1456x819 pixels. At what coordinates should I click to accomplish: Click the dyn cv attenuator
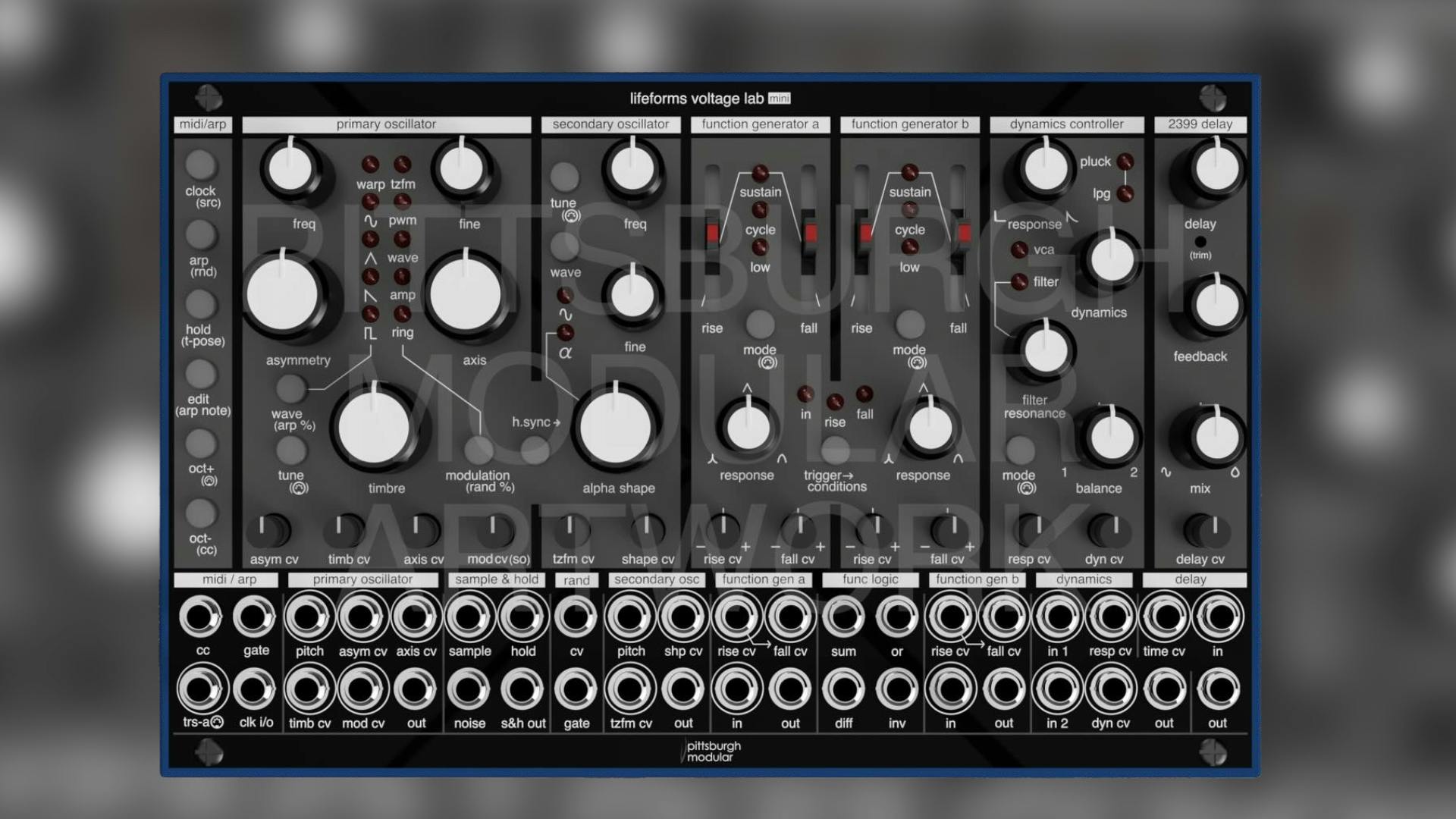[1110, 529]
